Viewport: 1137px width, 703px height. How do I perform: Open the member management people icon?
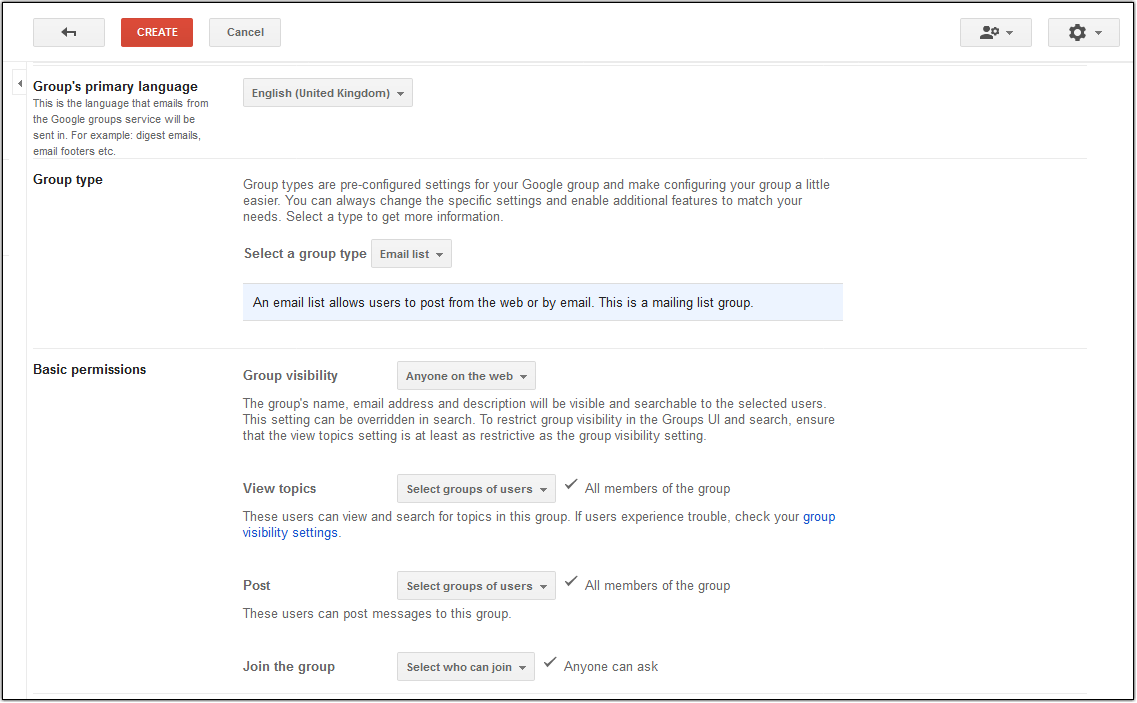click(x=989, y=32)
